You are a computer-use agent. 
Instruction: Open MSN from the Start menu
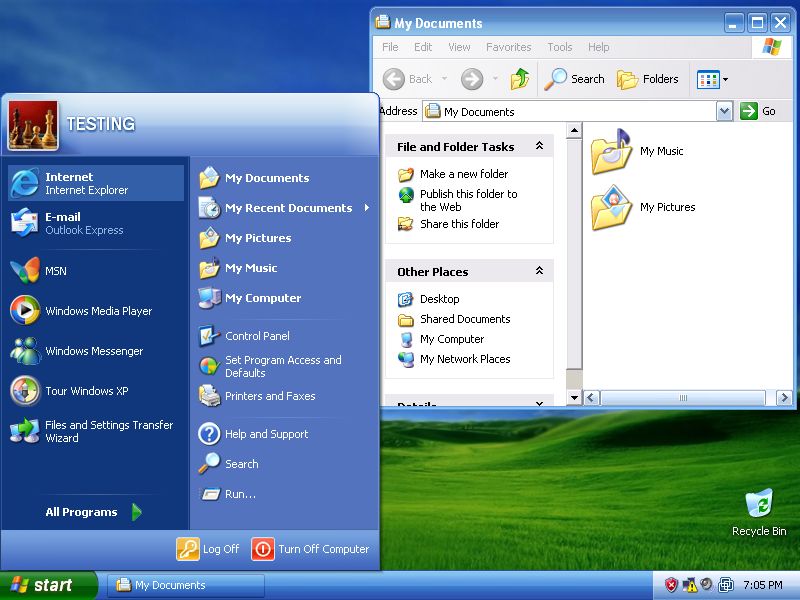click(x=96, y=270)
